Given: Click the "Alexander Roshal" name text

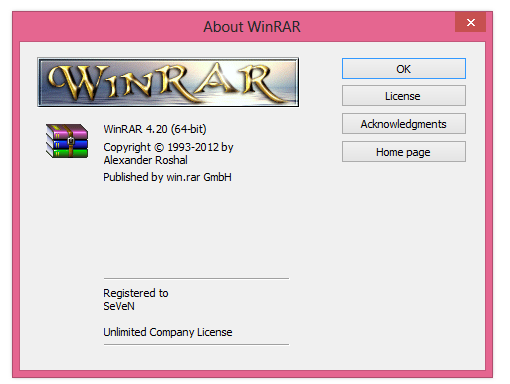Looking at the screenshot, I should coord(145,160).
